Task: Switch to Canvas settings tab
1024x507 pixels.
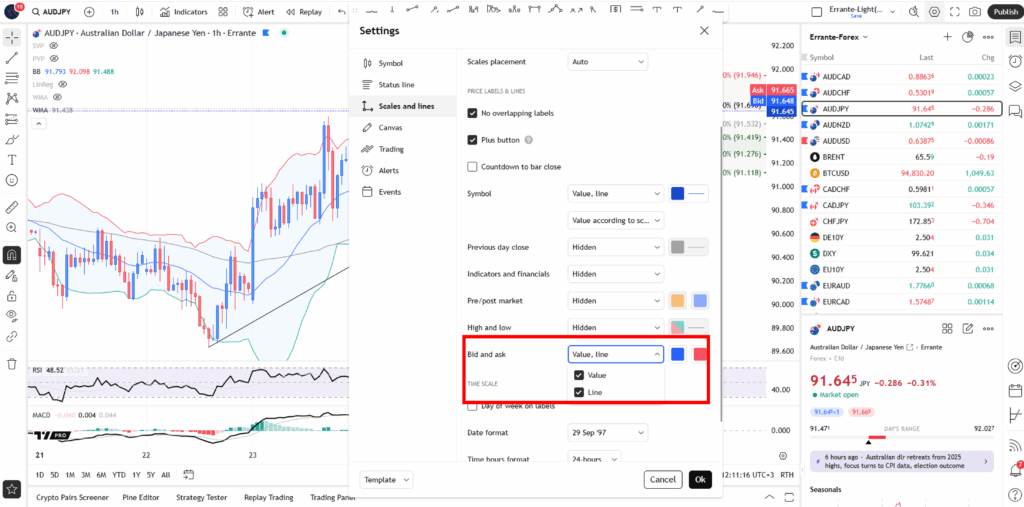Action: (x=403, y=127)
